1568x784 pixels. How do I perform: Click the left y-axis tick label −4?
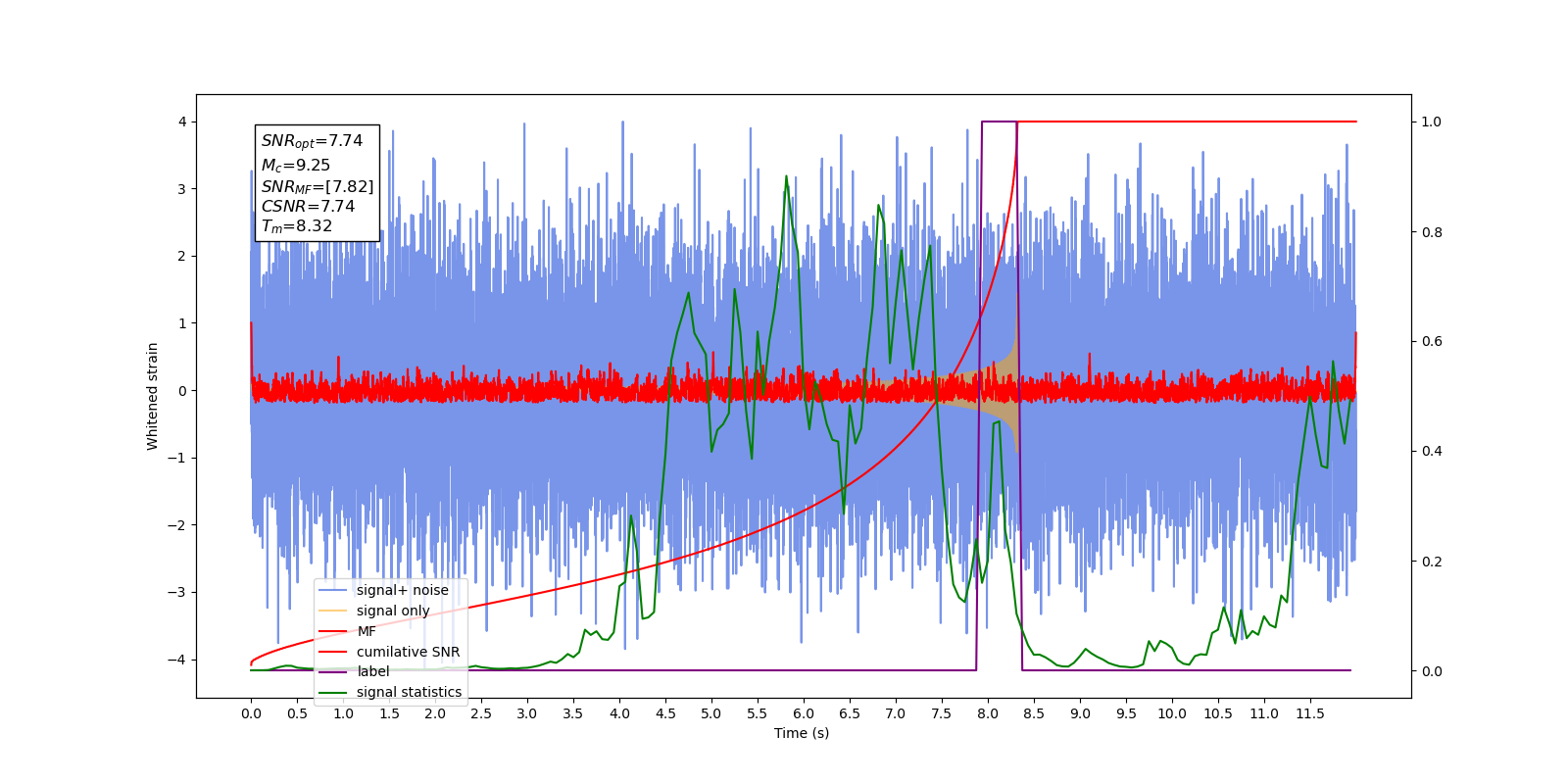[176, 659]
